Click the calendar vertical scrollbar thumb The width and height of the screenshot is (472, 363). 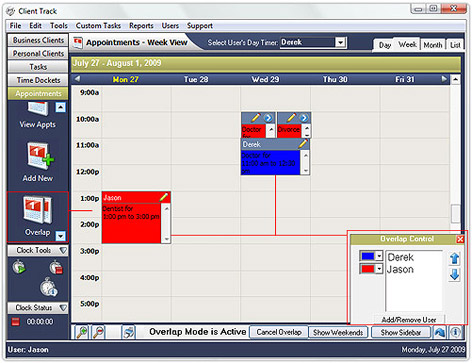455,213
